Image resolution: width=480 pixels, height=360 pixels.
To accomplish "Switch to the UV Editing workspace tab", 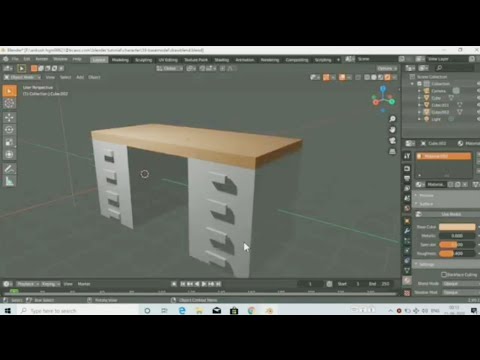I will pos(168,60).
